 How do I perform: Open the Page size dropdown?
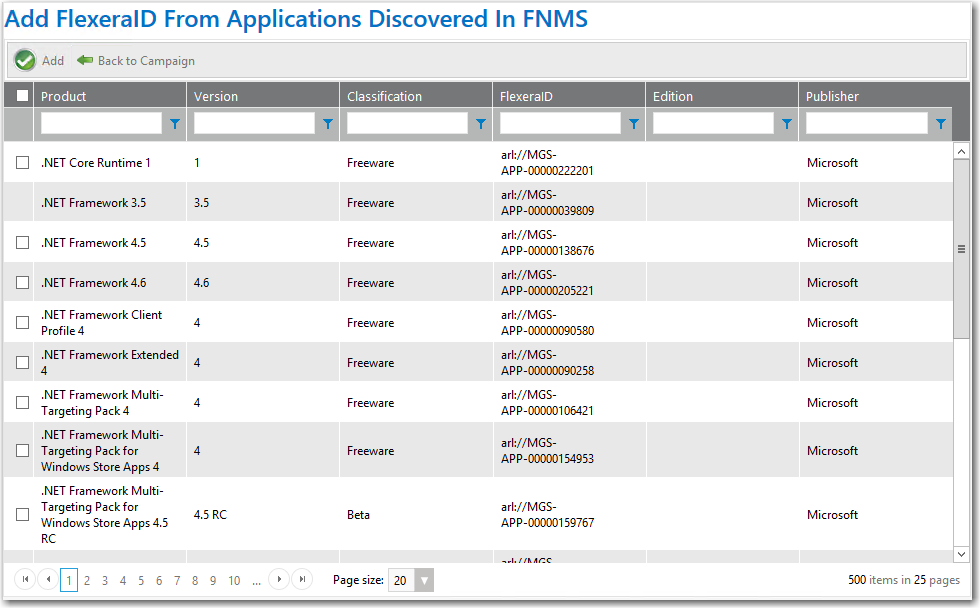[424, 580]
